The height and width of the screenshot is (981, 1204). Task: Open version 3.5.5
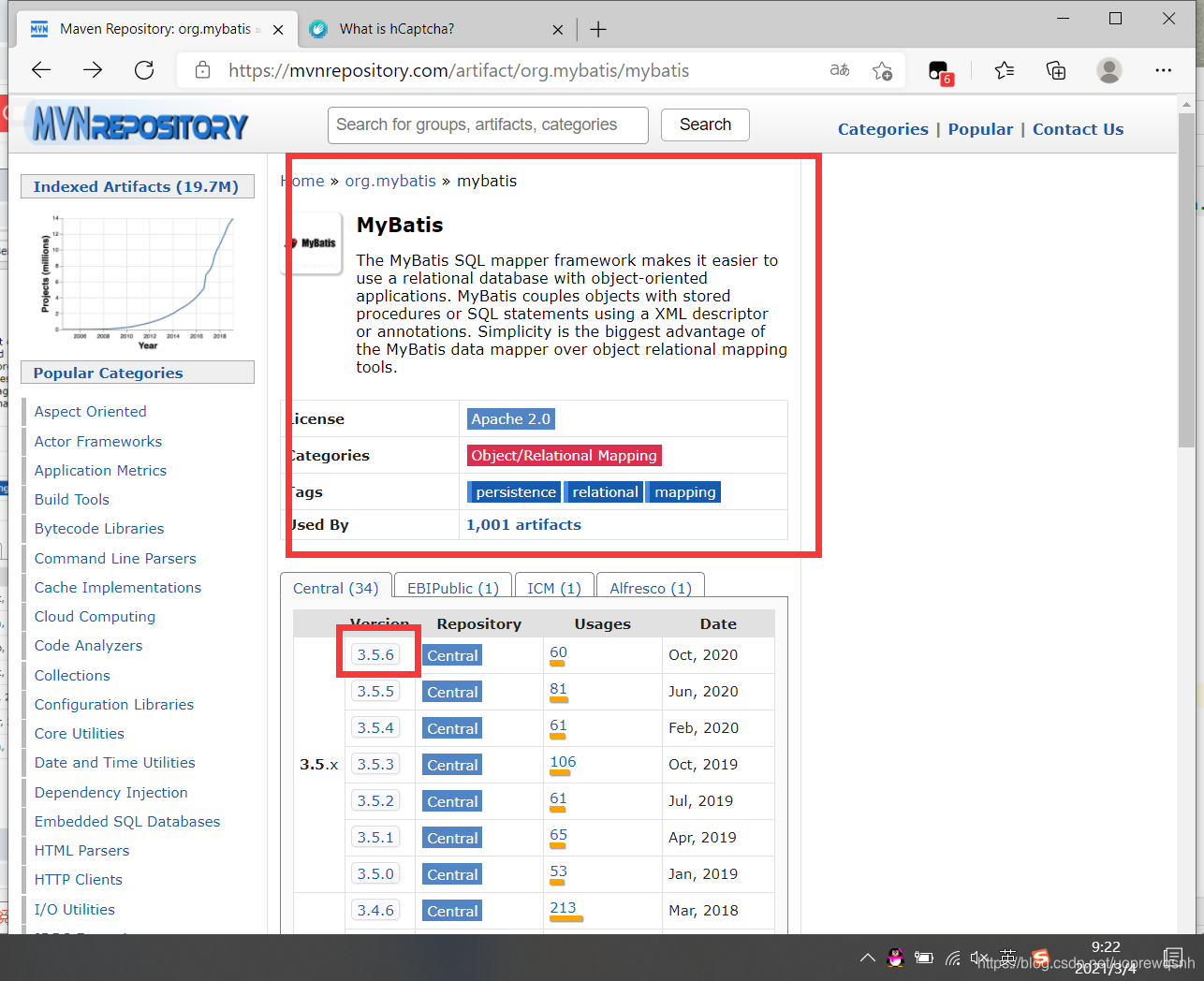pyautogui.click(x=375, y=691)
